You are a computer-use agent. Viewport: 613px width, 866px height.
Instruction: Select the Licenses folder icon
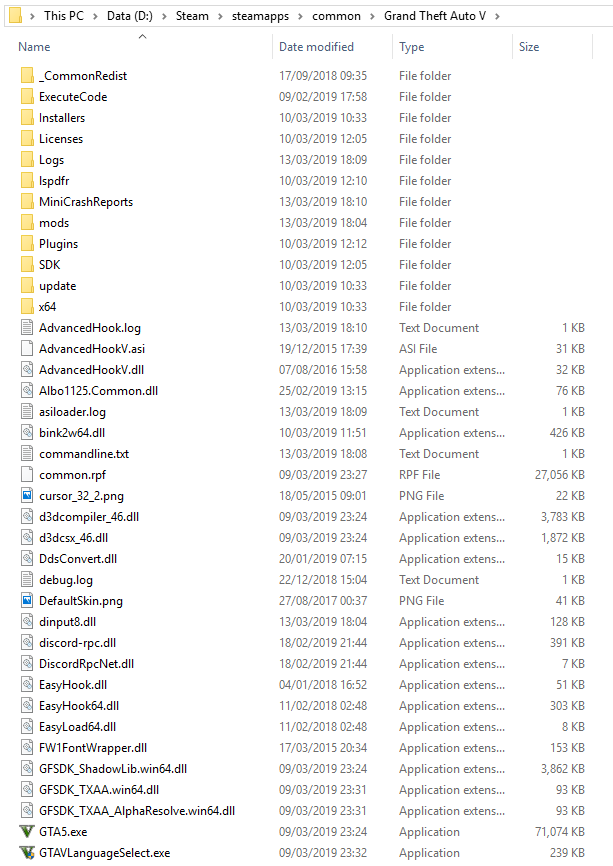pyautogui.click(x=27, y=139)
